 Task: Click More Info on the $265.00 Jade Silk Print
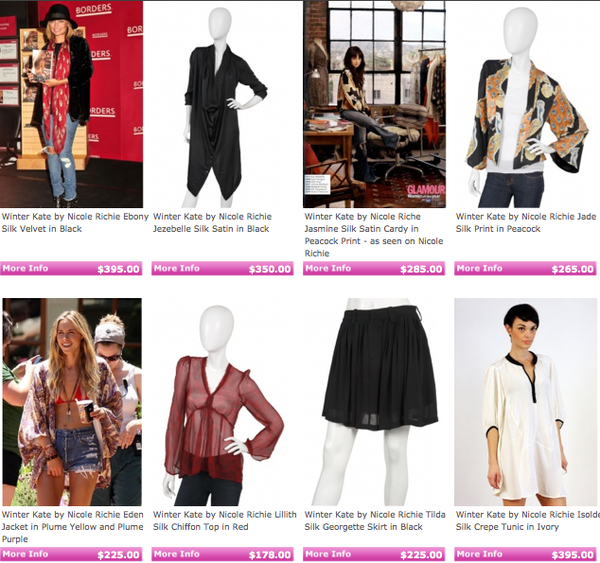[479, 268]
